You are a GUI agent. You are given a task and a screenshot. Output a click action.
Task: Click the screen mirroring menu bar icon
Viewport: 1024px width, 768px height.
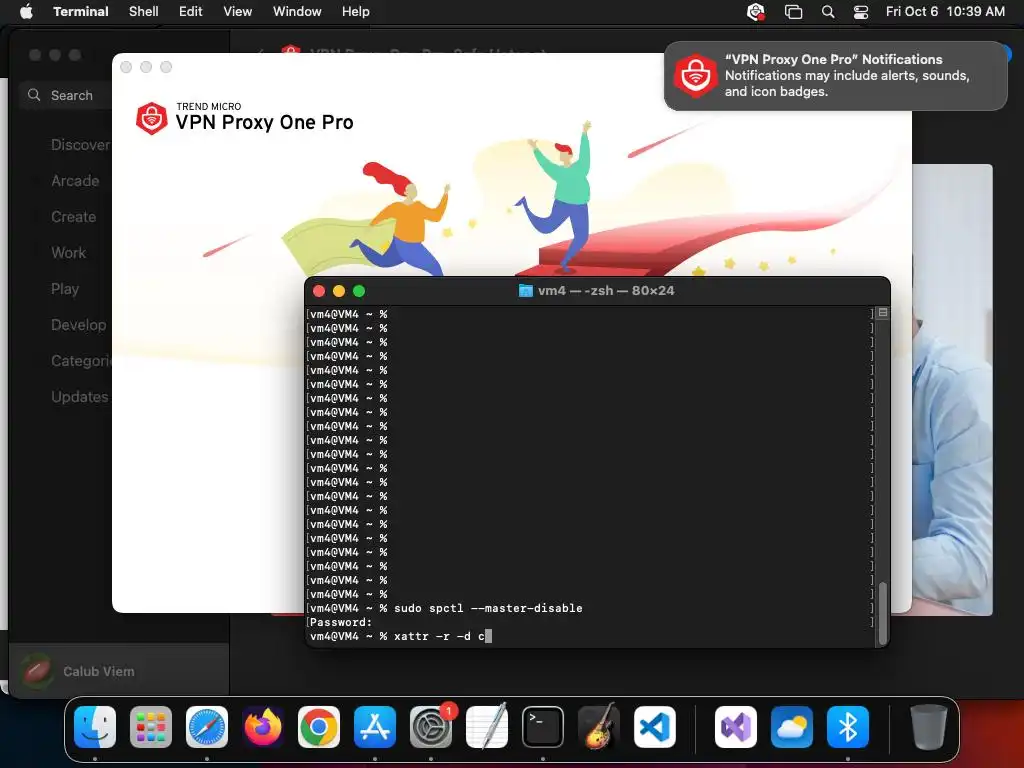coord(793,12)
